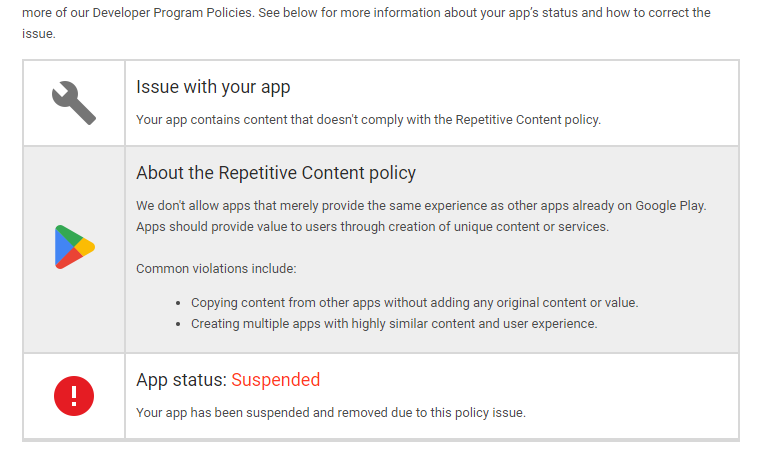Click the line about unique content or services
This screenshot has height=452, width=758.
tap(372, 227)
